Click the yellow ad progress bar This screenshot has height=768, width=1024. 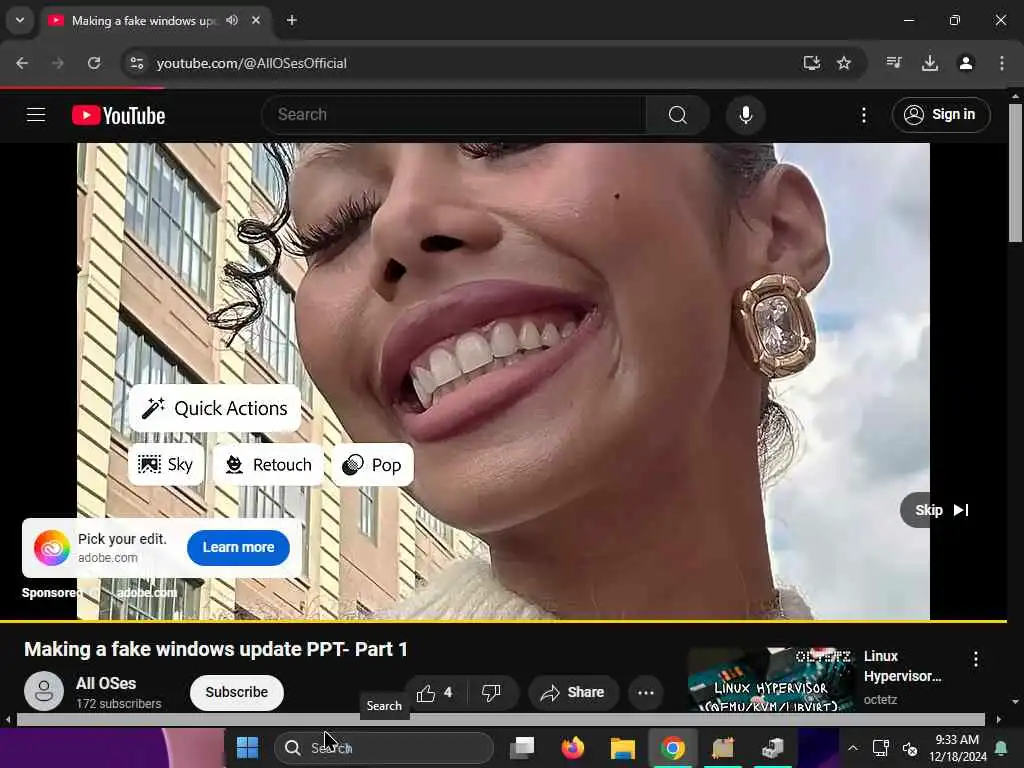tap(503, 621)
